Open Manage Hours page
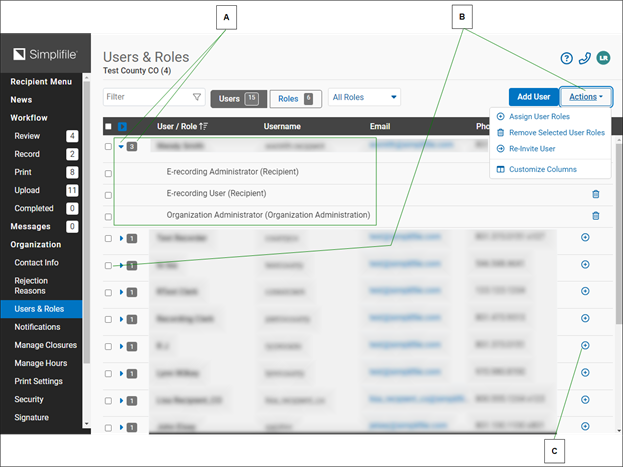The width and height of the screenshot is (623, 467). tap(41, 363)
